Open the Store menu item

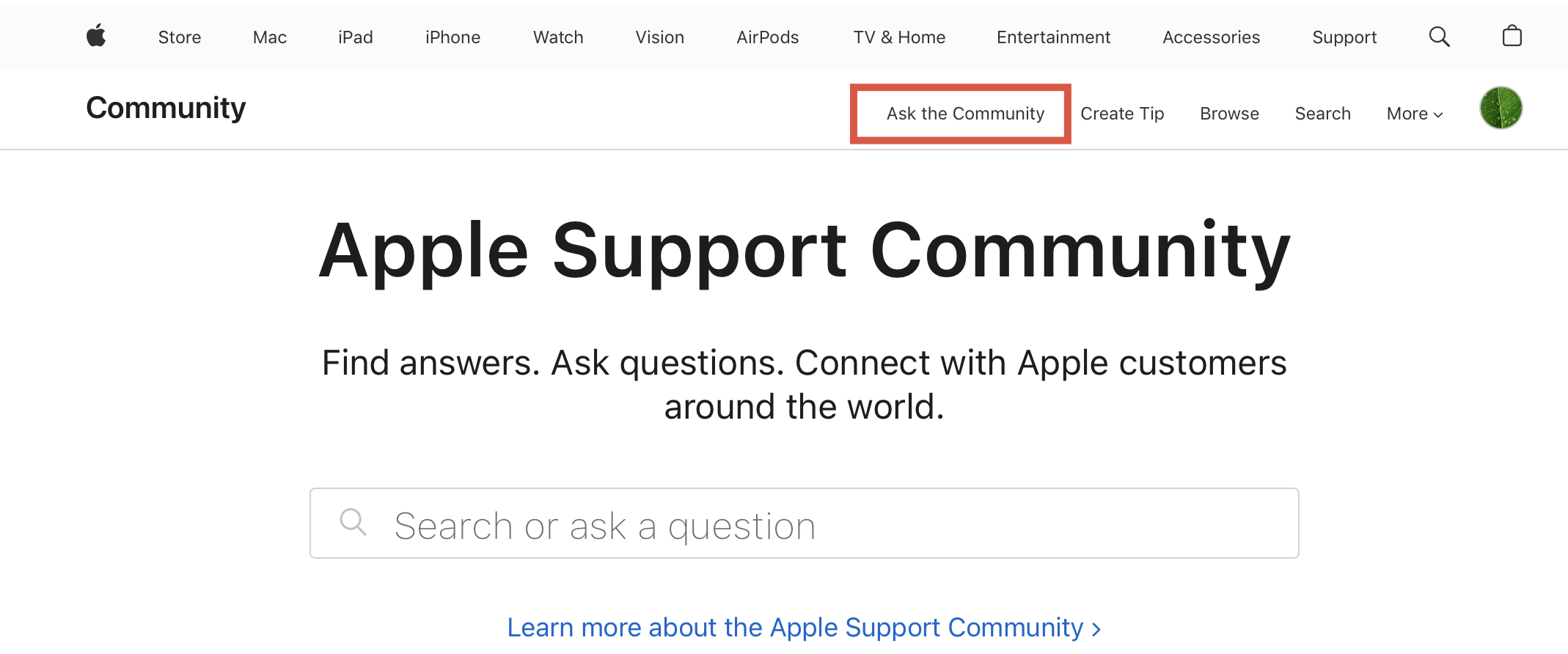180,37
